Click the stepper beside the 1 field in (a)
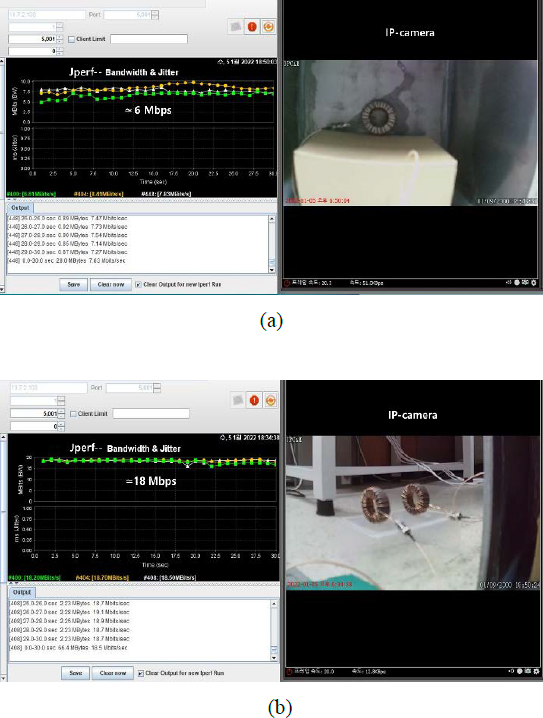543x718 pixels. click(60, 27)
